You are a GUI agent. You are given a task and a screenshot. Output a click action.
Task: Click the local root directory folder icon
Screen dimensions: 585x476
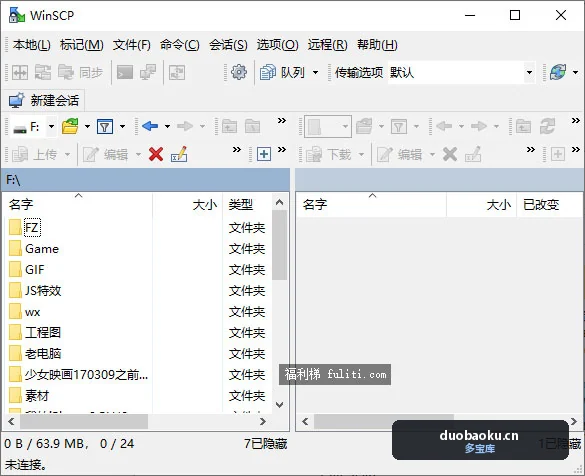click(x=253, y=126)
